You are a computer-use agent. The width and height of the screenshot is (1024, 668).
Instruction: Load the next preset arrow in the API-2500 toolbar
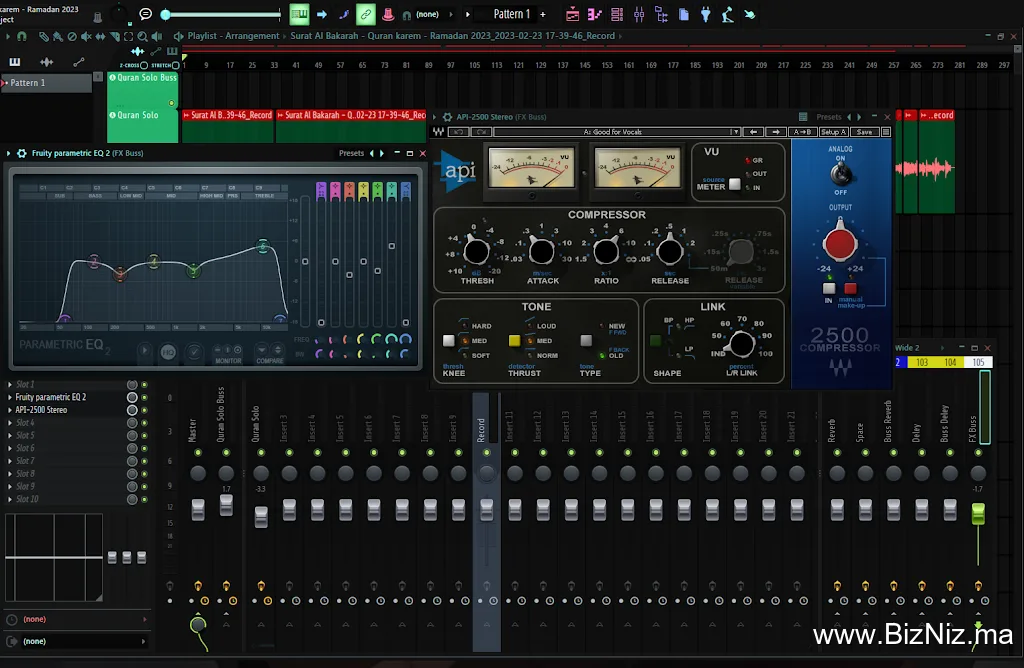(776, 132)
